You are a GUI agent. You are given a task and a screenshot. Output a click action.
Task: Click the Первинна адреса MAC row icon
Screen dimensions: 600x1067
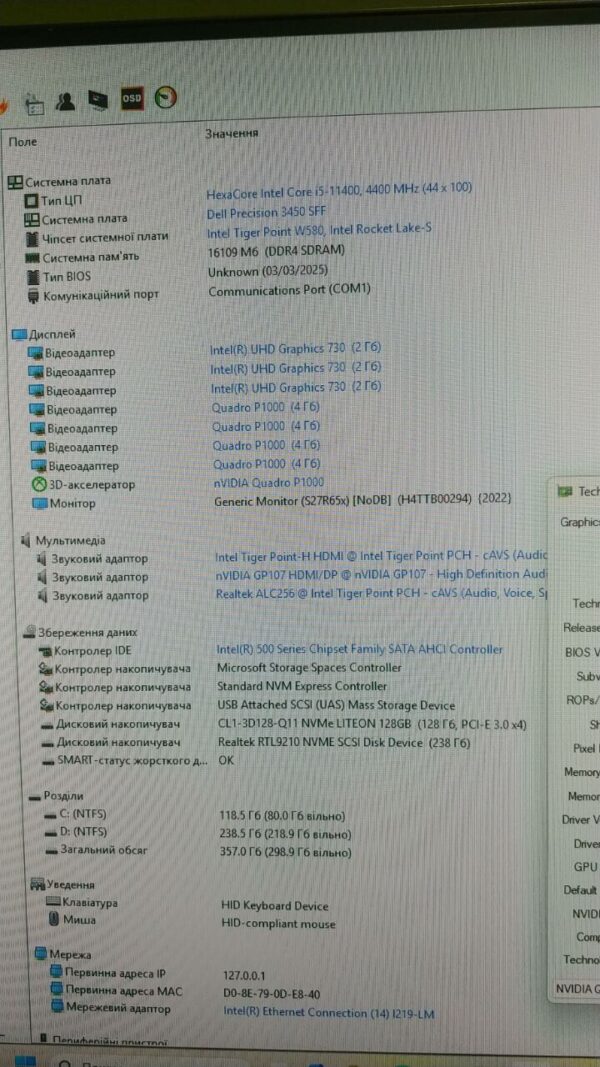click(x=57, y=991)
